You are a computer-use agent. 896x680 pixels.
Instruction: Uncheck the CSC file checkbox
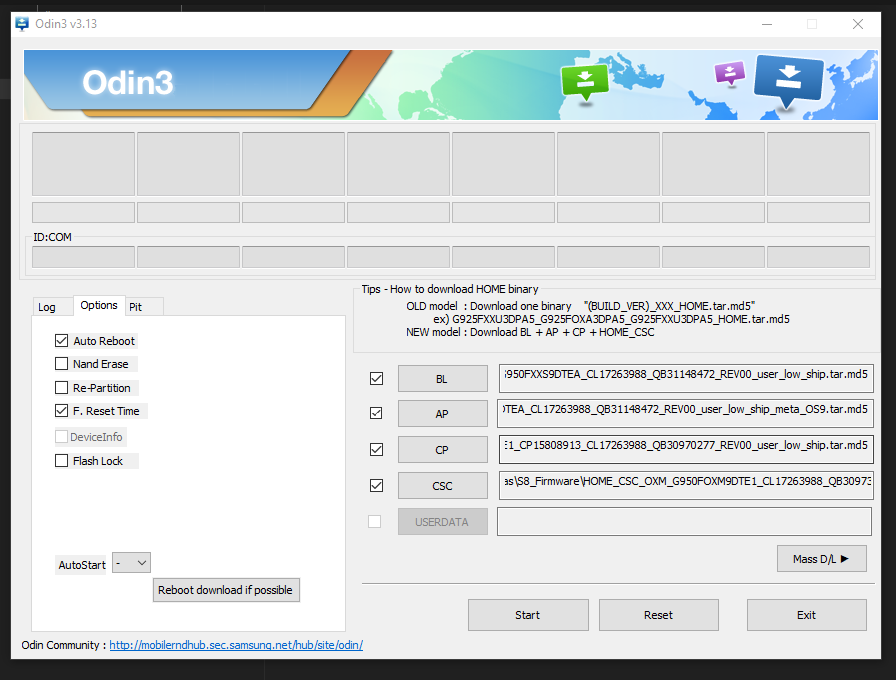pyautogui.click(x=377, y=486)
